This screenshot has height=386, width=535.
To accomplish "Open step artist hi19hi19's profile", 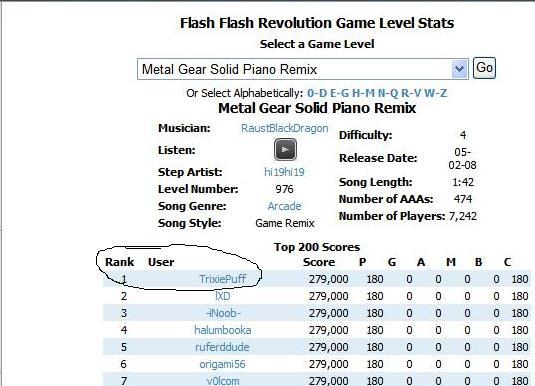I will [284, 172].
